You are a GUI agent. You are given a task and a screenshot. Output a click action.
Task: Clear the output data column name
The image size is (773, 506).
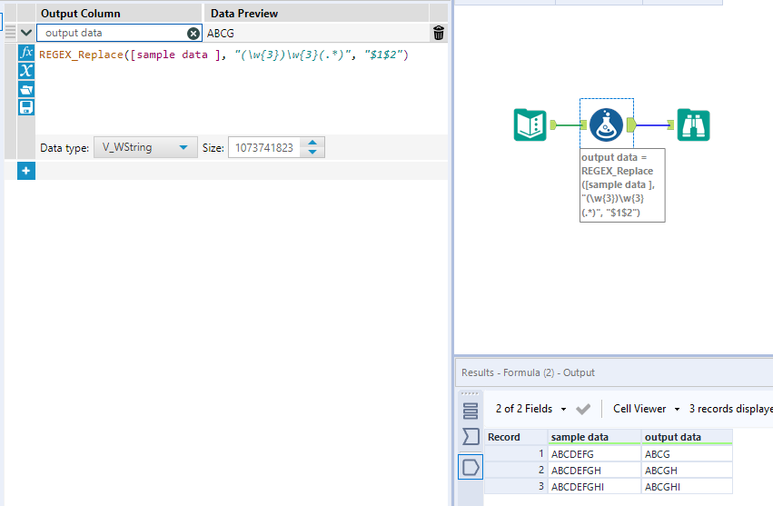pyautogui.click(x=193, y=33)
